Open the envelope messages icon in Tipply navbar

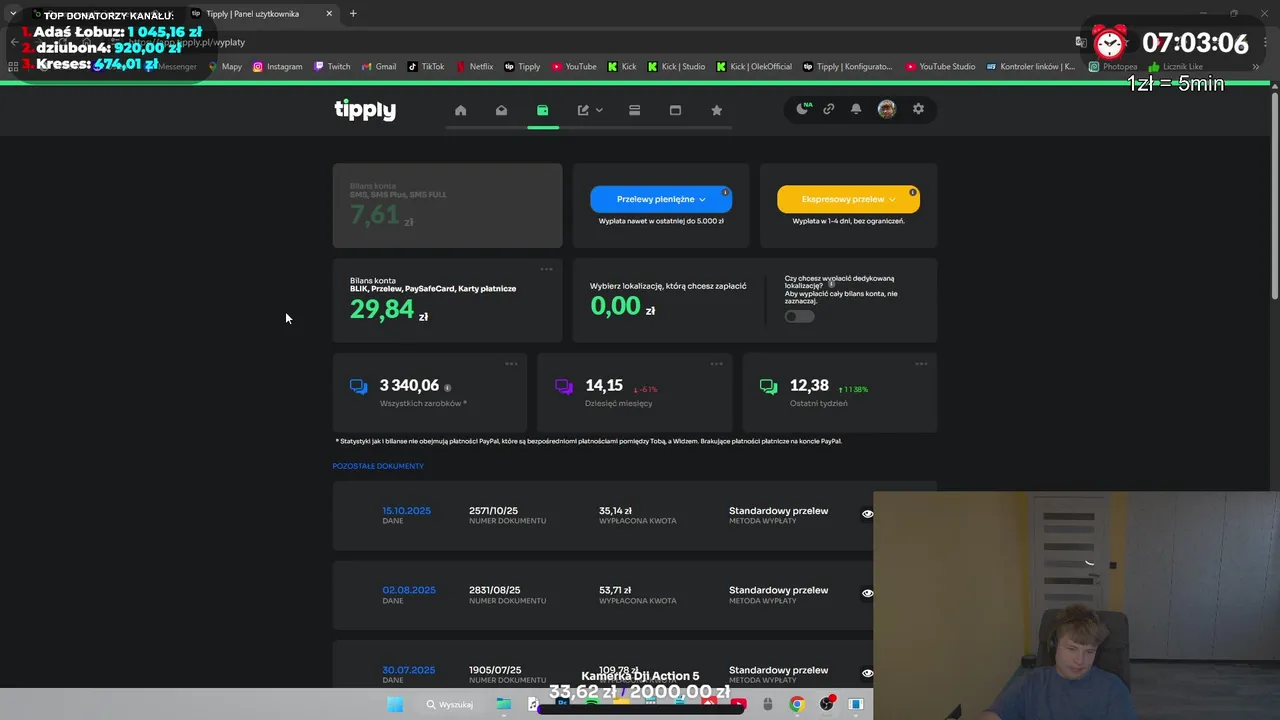point(501,110)
